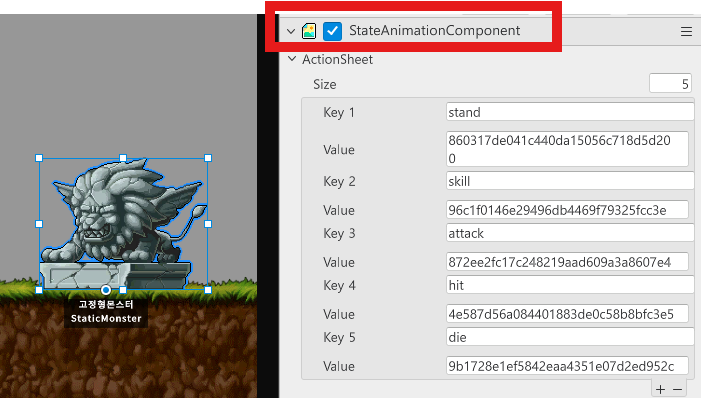Viewport: 701px width, 398px height.
Task: Edit Key 4 field containing hit
Action: (570, 285)
